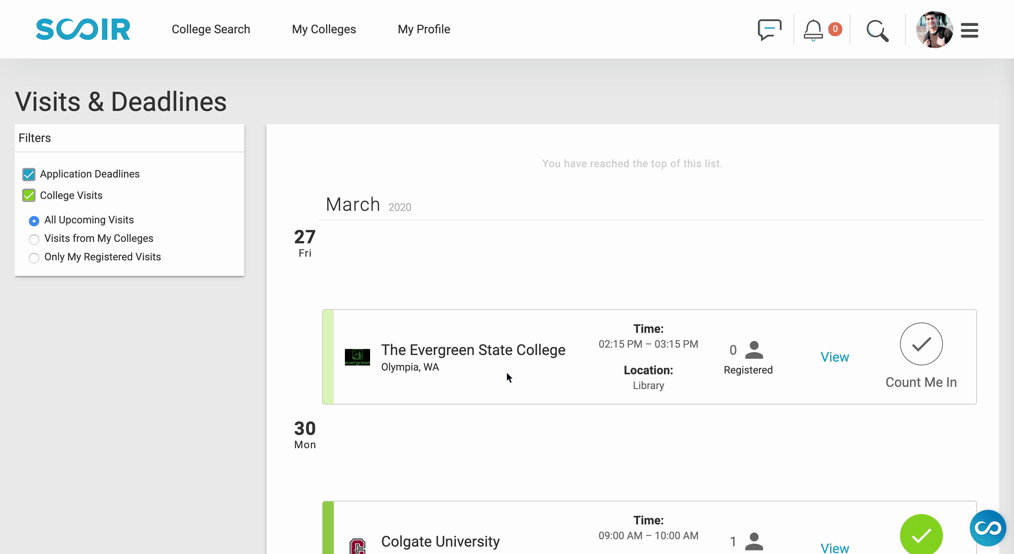The image size is (1014, 554).
Task: Select Only My Registered Visits option
Action: coord(34,258)
